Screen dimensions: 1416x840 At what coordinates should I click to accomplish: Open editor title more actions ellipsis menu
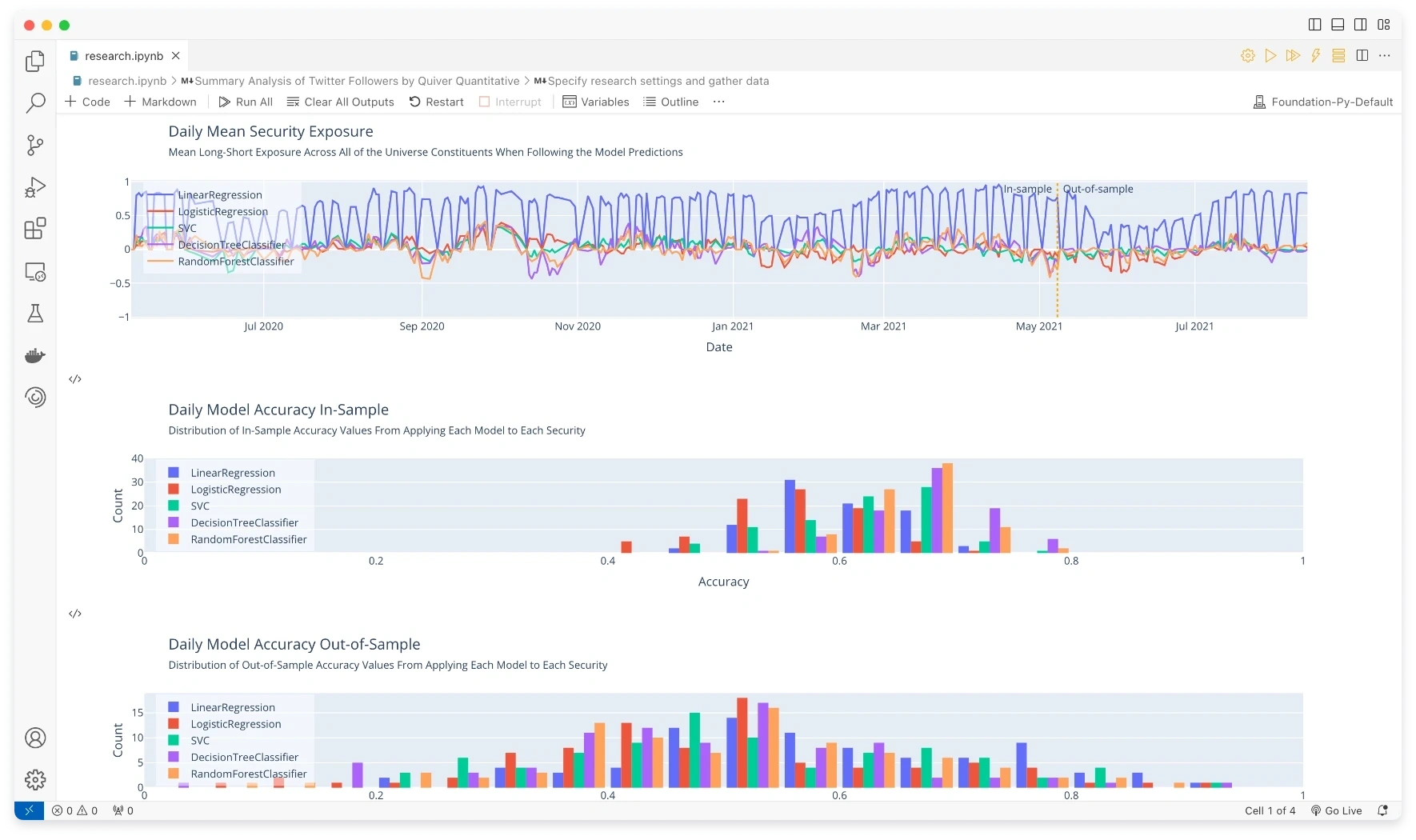(1385, 55)
